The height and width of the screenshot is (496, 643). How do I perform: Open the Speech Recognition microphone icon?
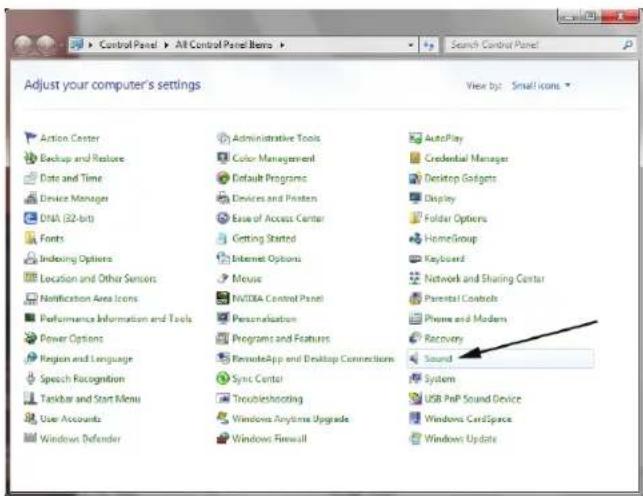[30, 378]
